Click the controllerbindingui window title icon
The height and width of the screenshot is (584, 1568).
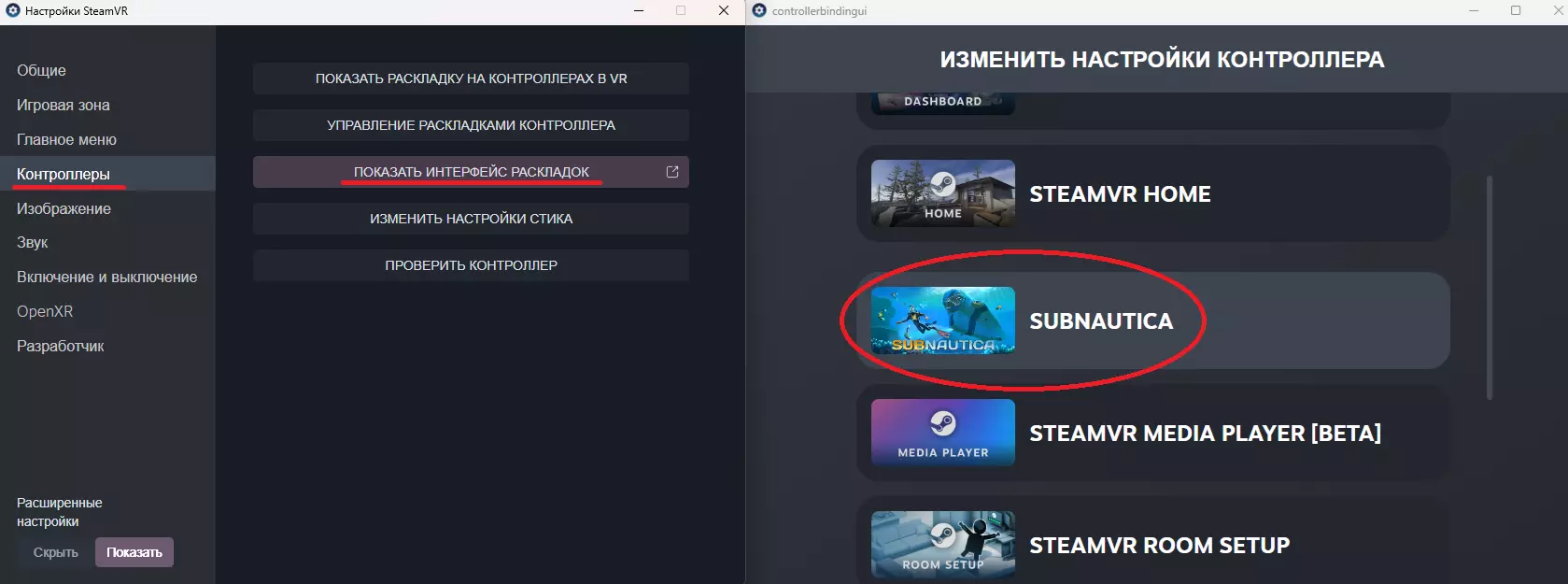pyautogui.click(x=759, y=11)
